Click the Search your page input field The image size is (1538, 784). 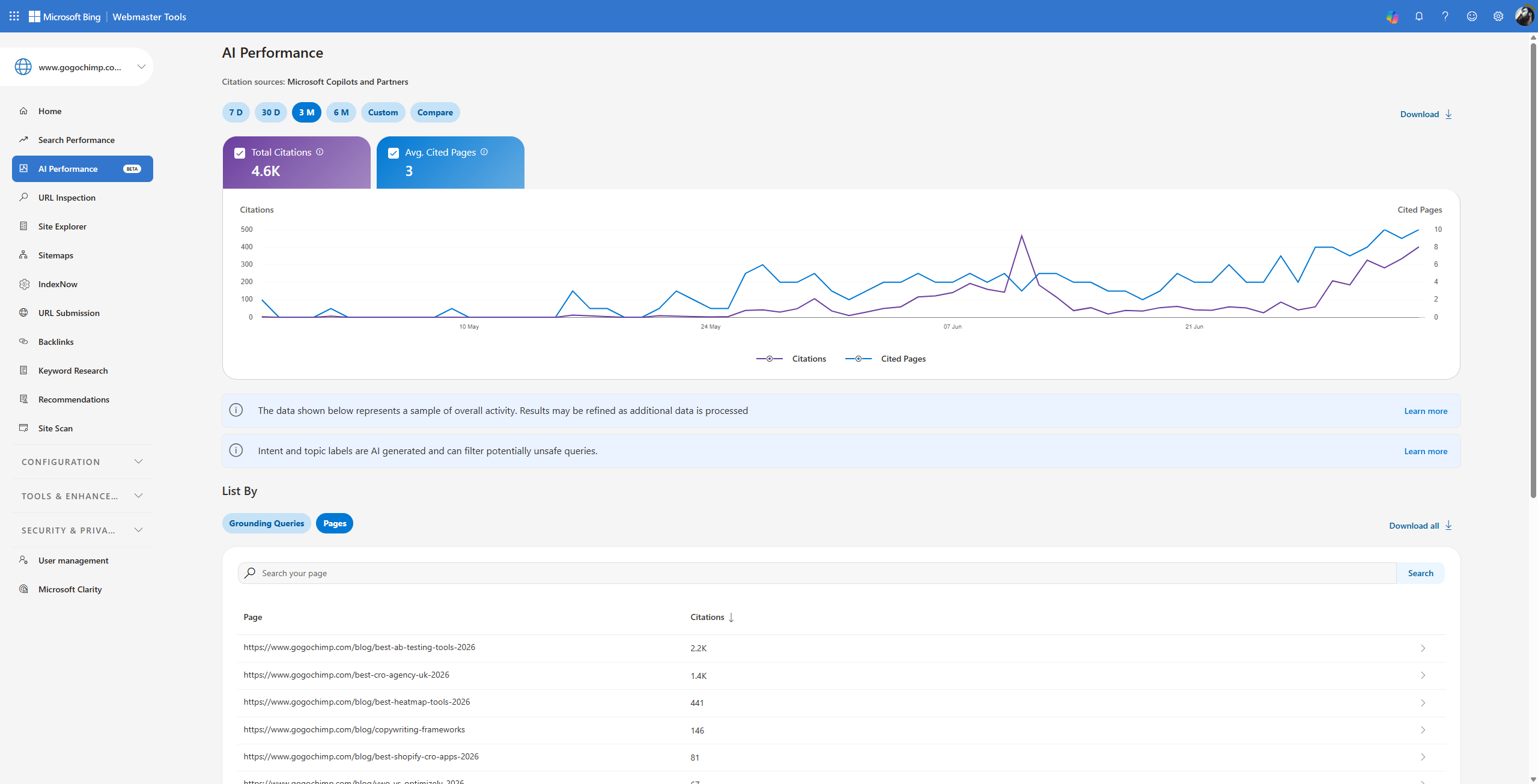tap(817, 573)
